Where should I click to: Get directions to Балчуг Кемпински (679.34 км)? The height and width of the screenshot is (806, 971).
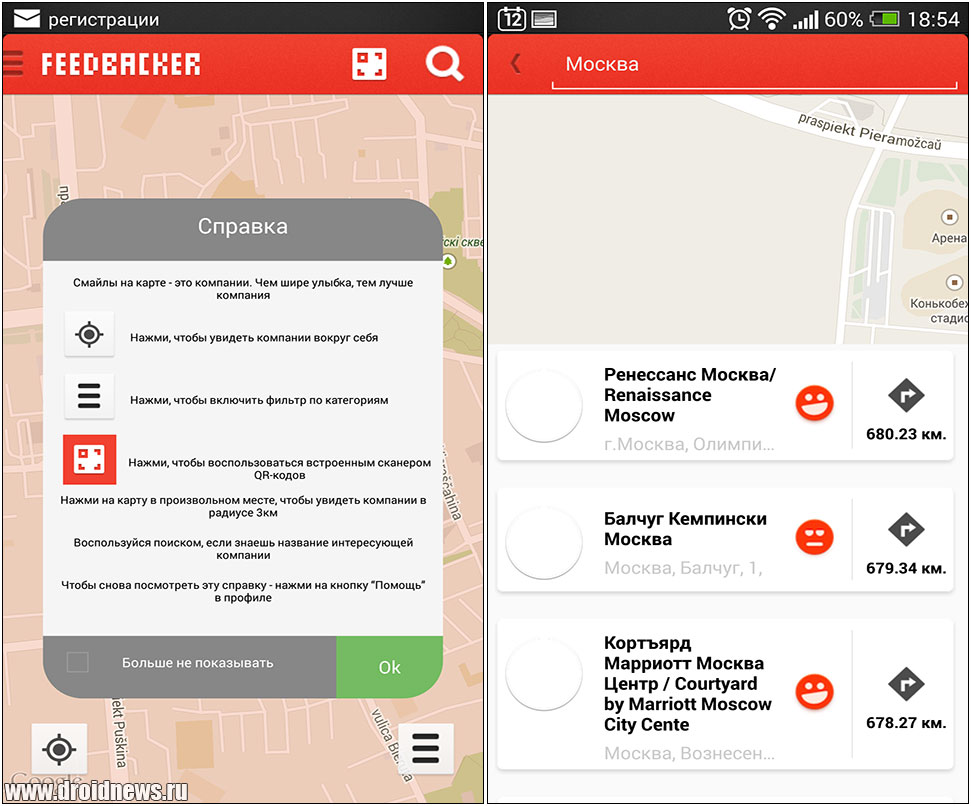pos(906,529)
